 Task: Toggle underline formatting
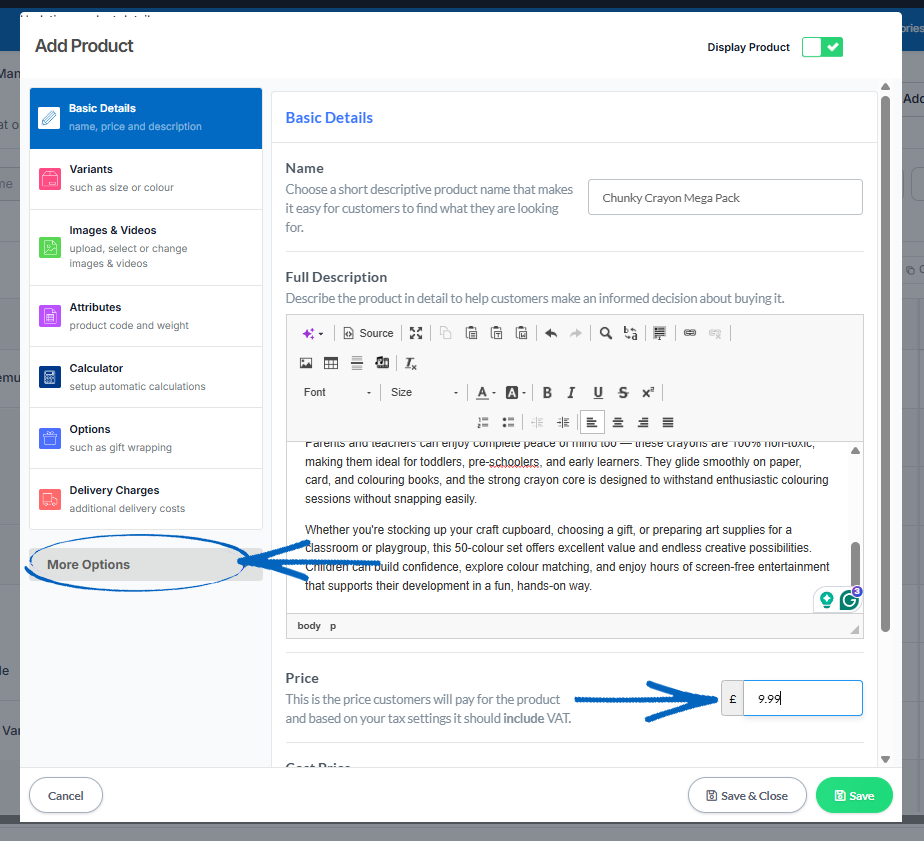(x=598, y=393)
